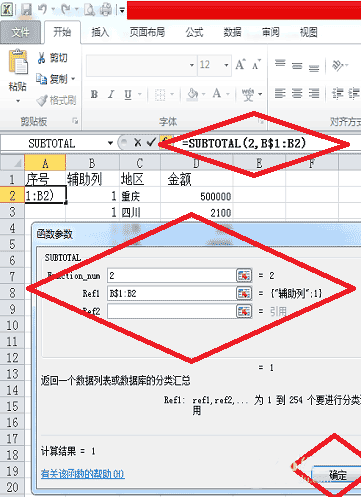Screen dimensions: 361x497
Task: Click the quick print printer icon
Action: coord(106,10)
